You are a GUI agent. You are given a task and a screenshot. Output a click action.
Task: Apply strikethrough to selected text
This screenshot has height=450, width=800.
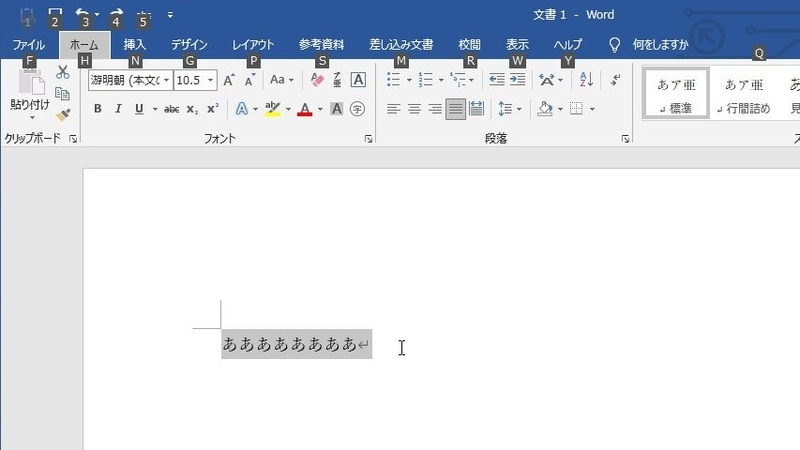pos(171,109)
